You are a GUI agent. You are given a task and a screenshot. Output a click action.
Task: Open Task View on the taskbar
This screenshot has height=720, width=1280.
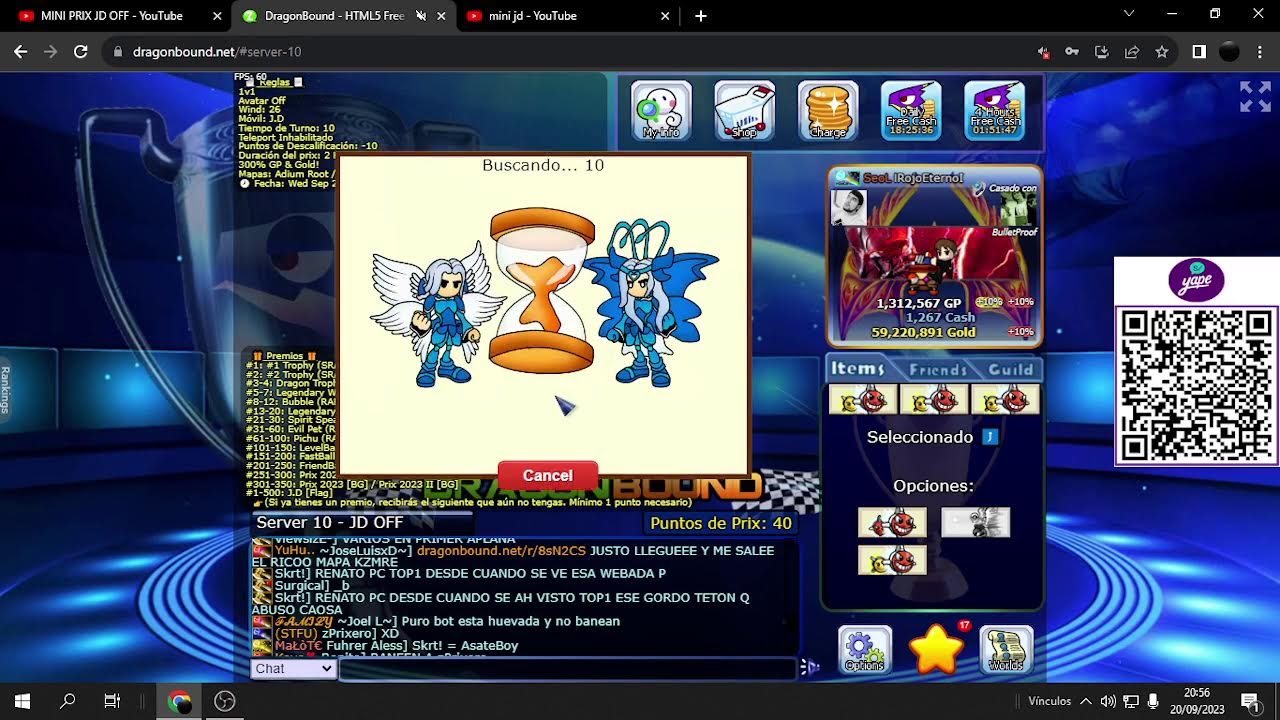pyautogui.click(x=112, y=701)
